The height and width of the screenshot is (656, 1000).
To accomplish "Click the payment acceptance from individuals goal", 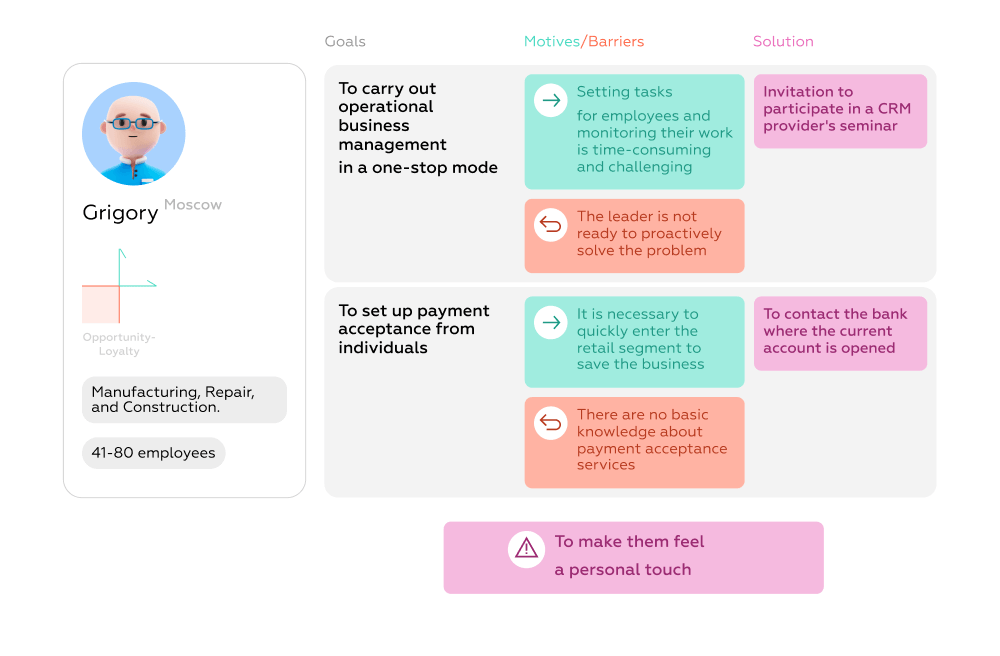I will click(414, 329).
